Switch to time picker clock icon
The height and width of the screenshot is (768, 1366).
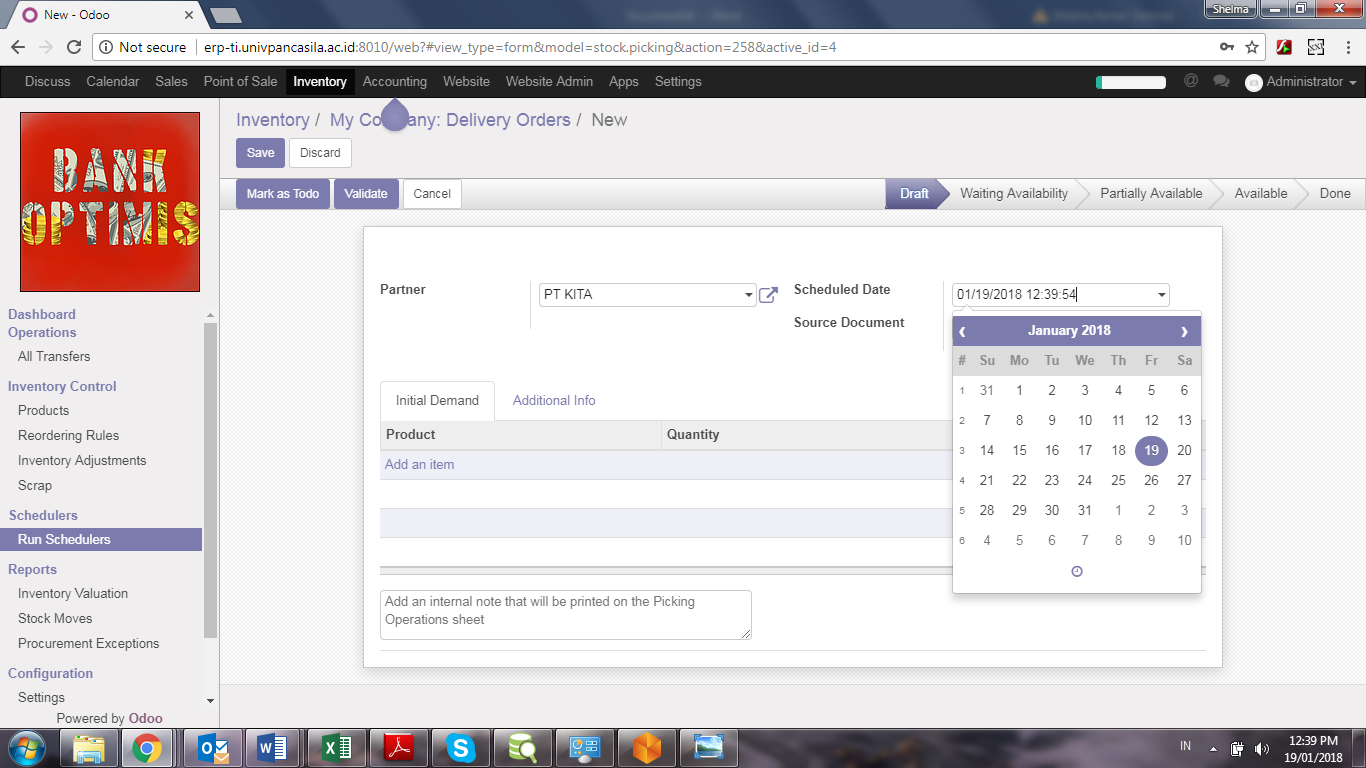coord(1077,571)
